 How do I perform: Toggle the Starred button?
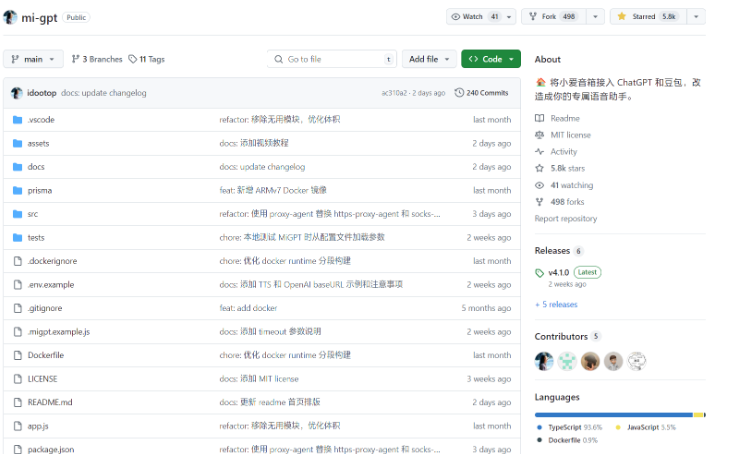pos(648,16)
